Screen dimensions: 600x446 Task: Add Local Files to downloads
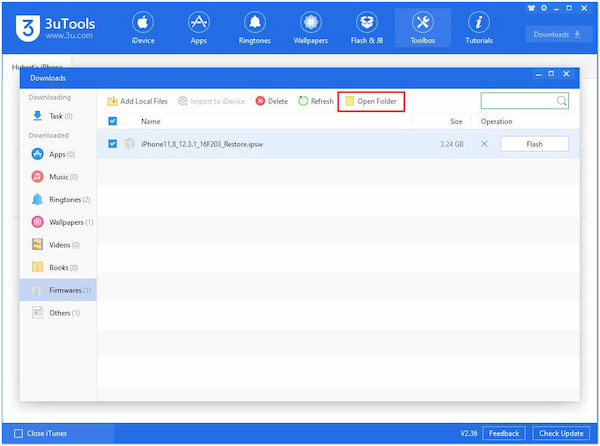(137, 101)
